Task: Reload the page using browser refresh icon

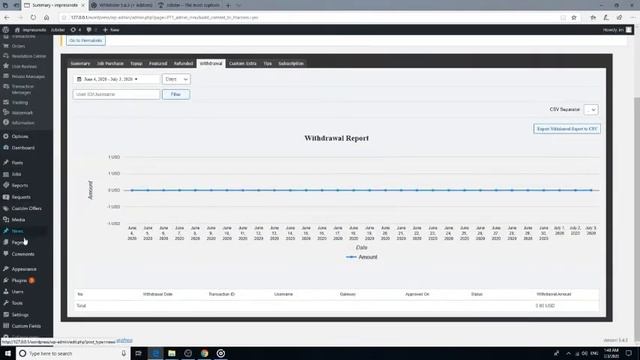Action: coord(33,18)
